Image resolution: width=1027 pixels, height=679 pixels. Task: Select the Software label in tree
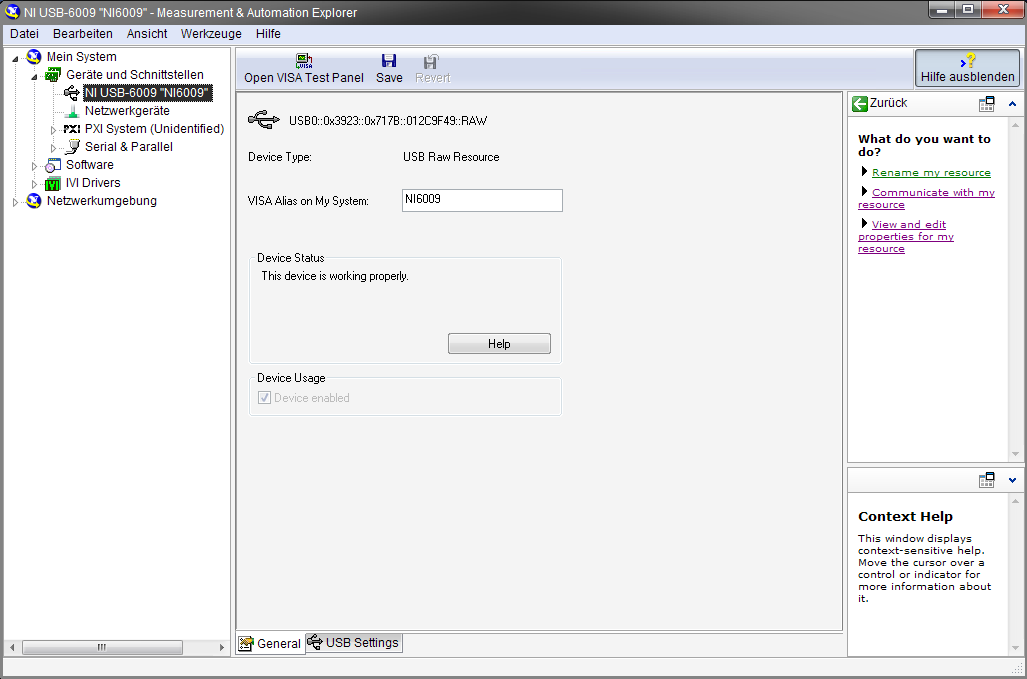point(90,165)
